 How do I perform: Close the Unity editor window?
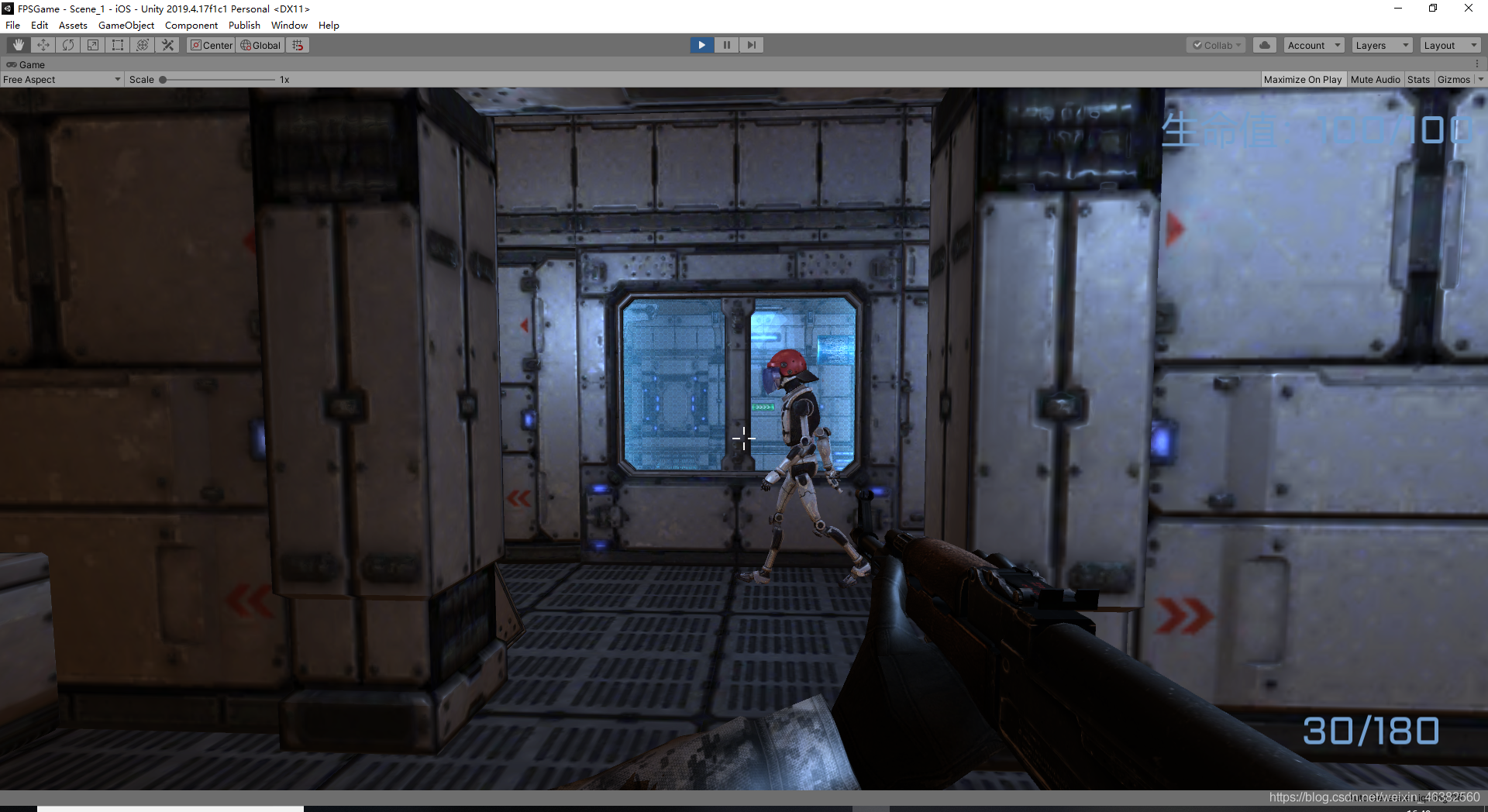tap(1469, 9)
